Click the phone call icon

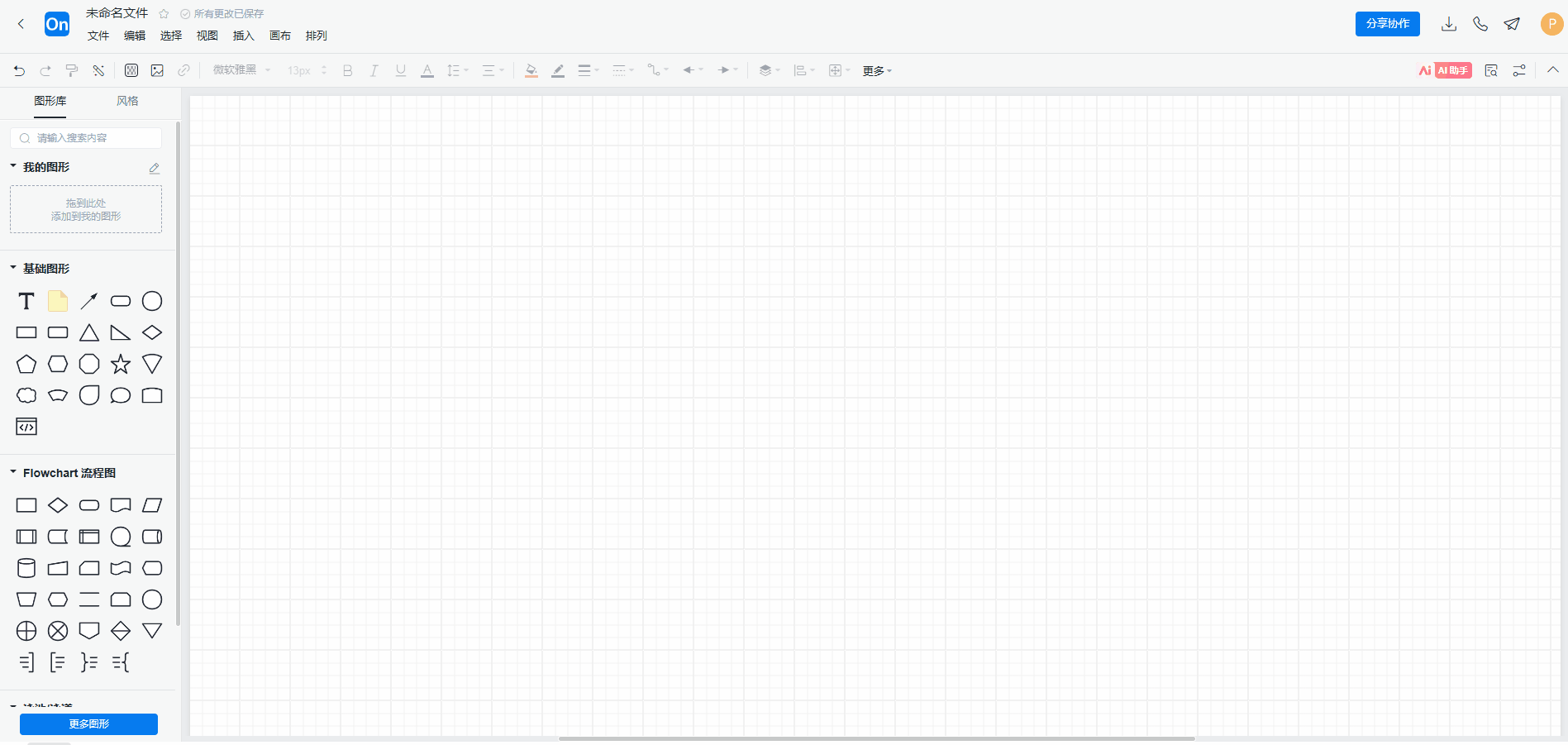[1480, 24]
